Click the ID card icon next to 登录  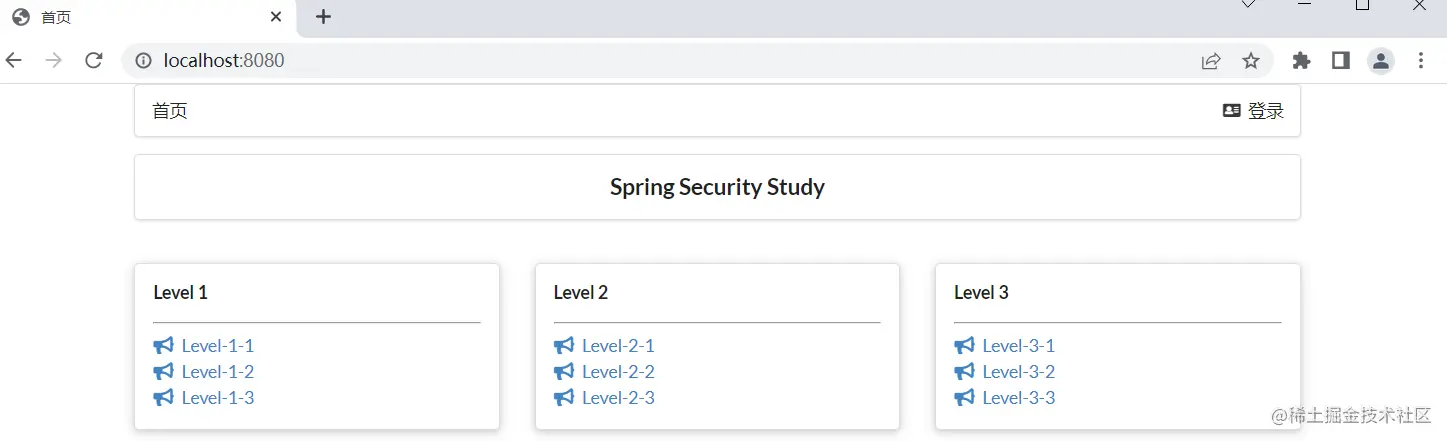coord(1232,111)
